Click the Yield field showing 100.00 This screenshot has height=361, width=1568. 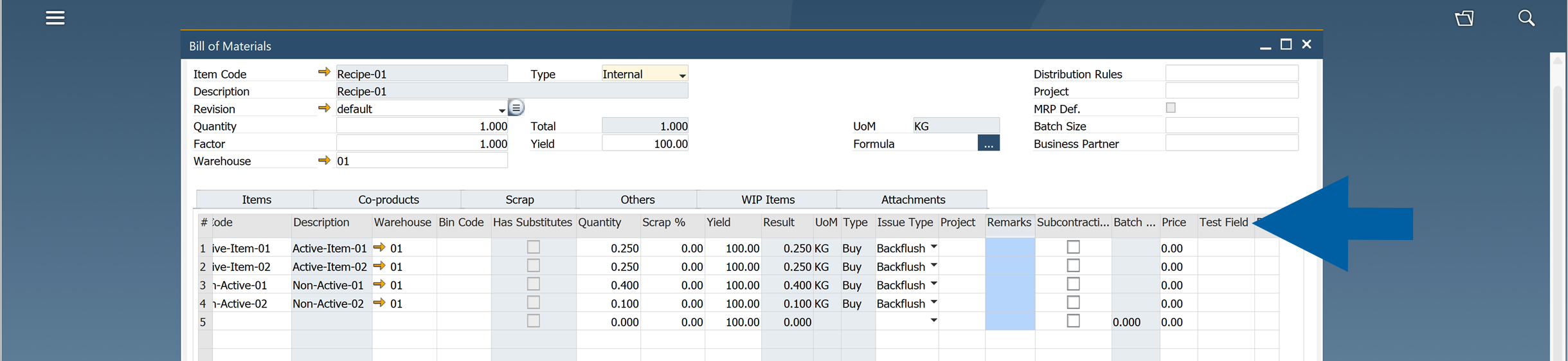coord(645,143)
